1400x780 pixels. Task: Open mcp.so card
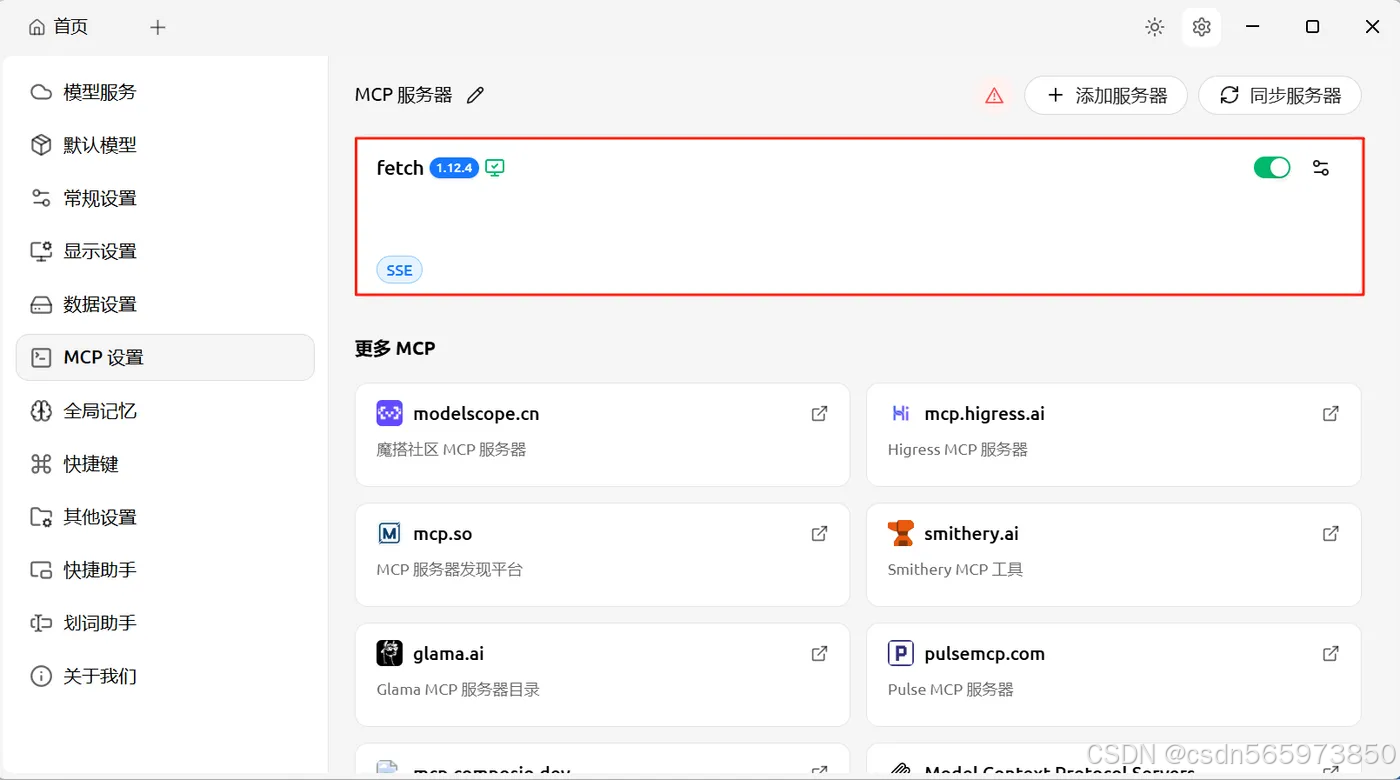pos(602,554)
